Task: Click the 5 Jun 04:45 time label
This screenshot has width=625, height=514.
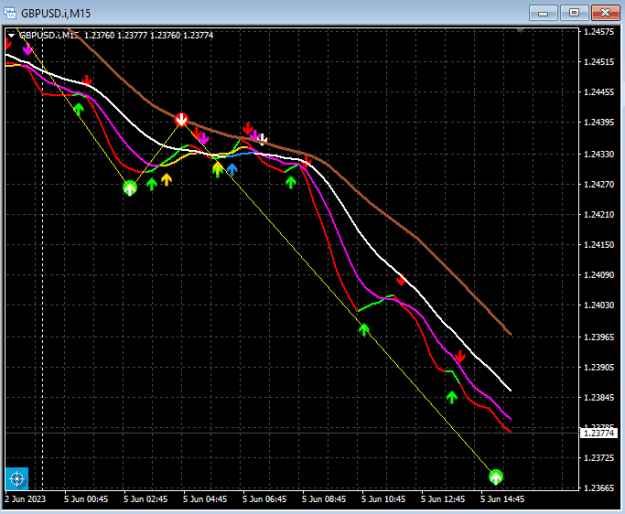Action: [205, 499]
